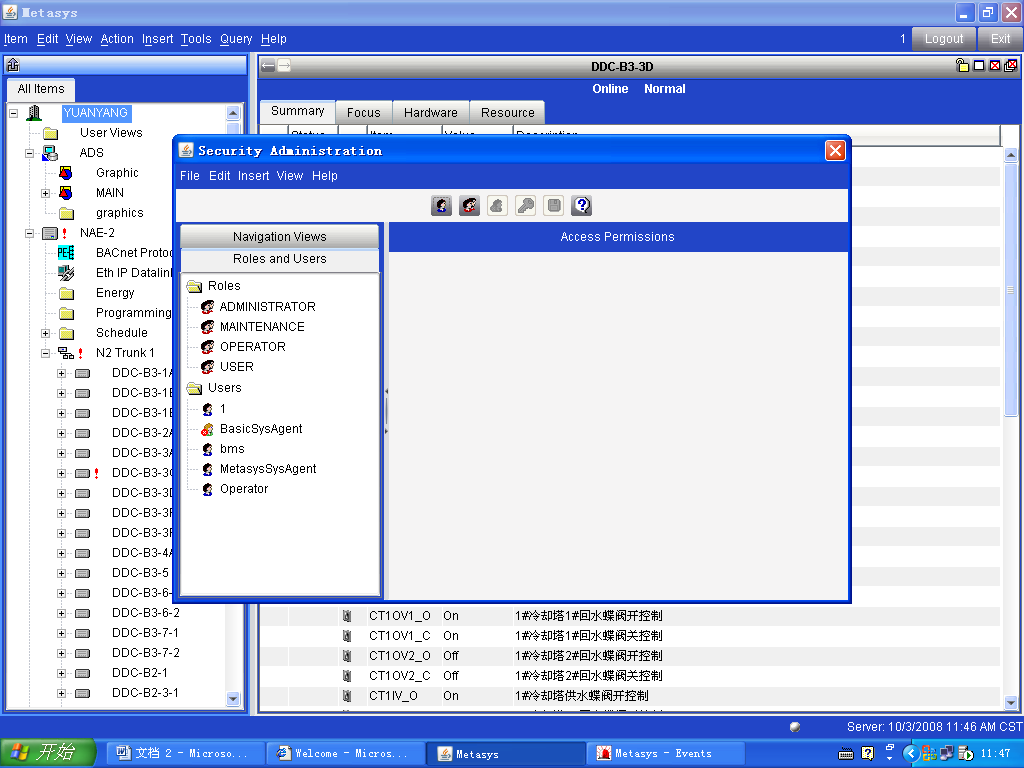
Task: Open the Windows Start button
Action: click(48, 753)
